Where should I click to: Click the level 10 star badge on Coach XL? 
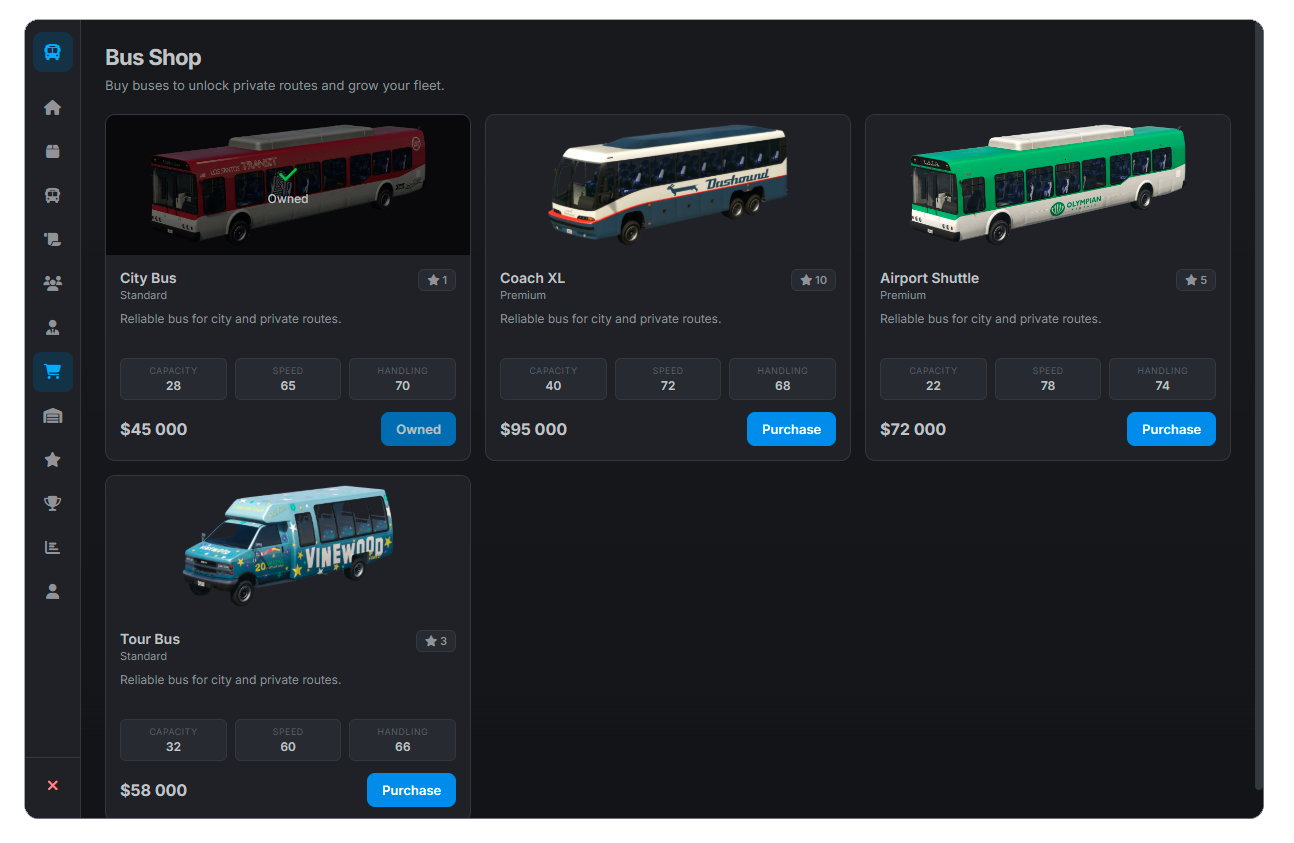click(x=813, y=280)
